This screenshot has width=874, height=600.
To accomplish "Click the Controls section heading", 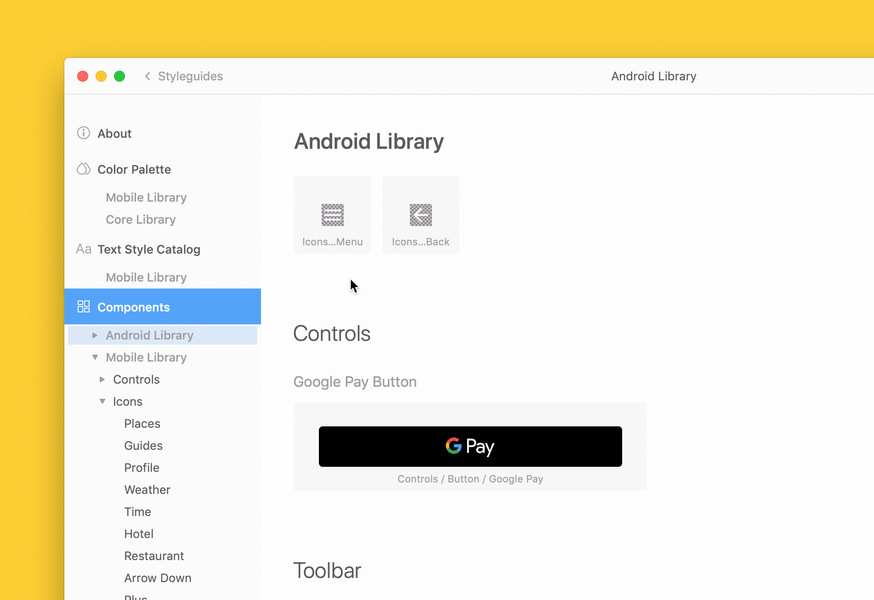I will tap(332, 333).
